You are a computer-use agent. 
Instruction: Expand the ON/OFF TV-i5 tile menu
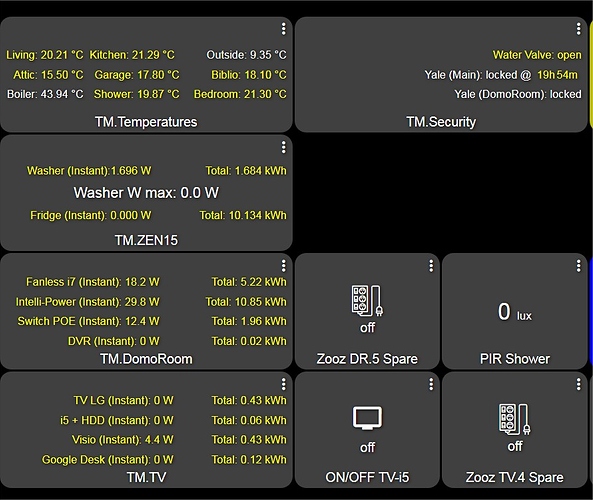click(431, 384)
